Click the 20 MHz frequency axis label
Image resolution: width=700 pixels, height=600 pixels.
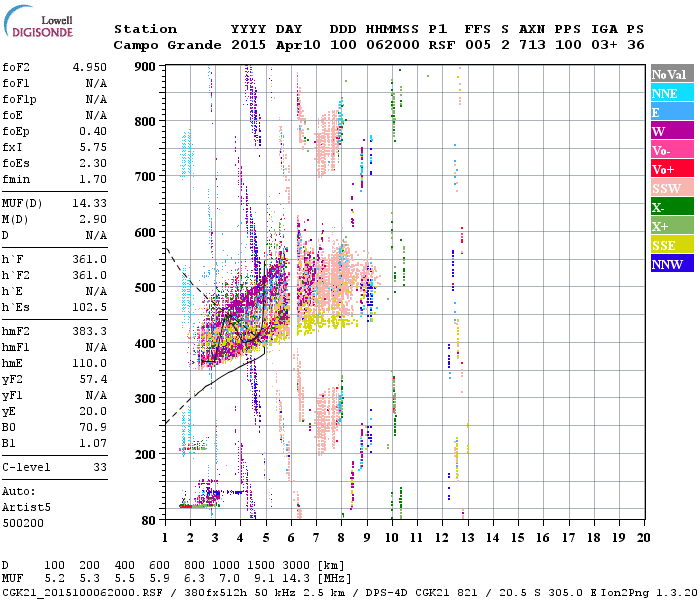click(643, 538)
